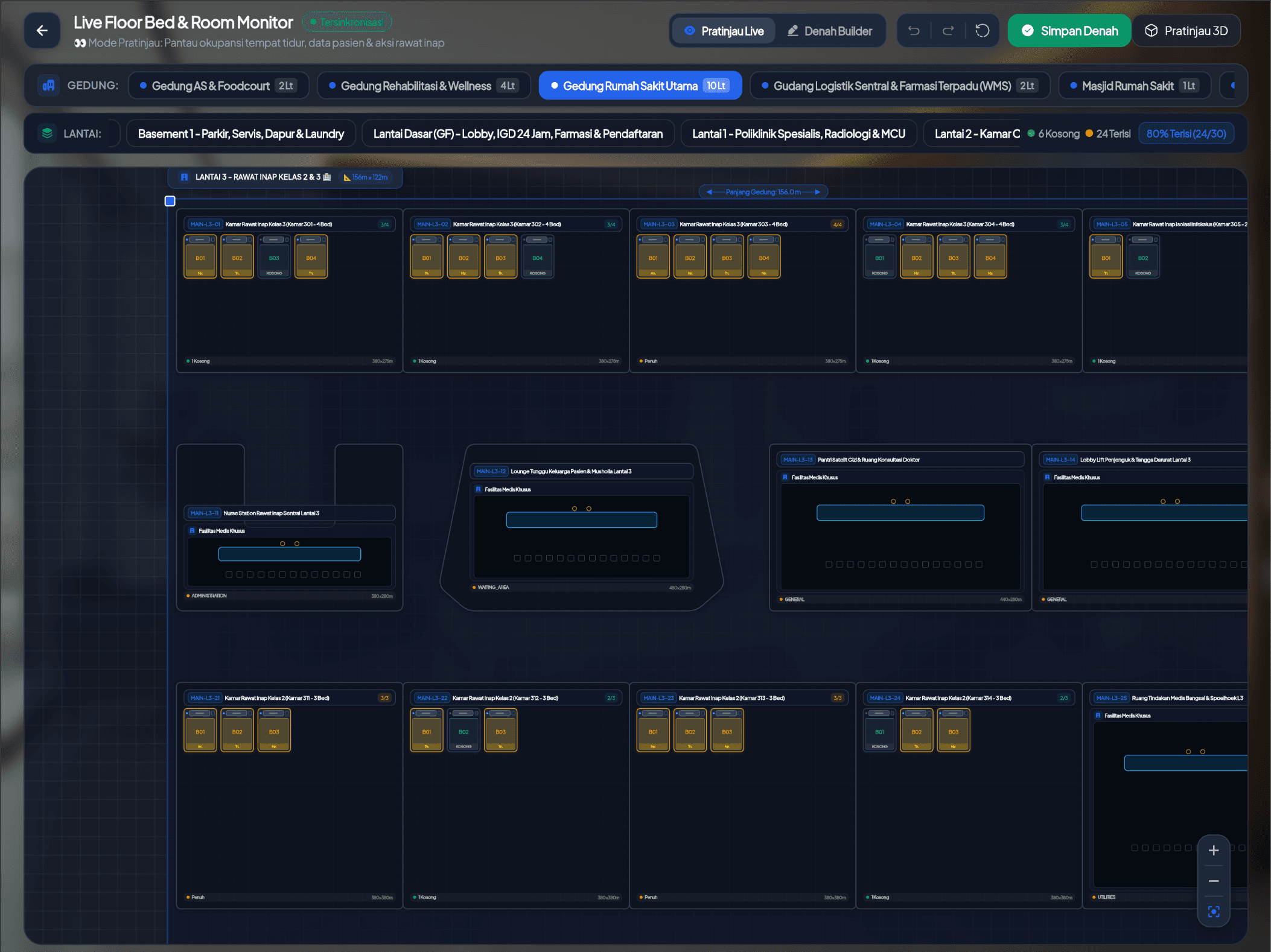The height and width of the screenshot is (952, 1271).
Task: Click the reset rotate icon
Action: tap(983, 31)
